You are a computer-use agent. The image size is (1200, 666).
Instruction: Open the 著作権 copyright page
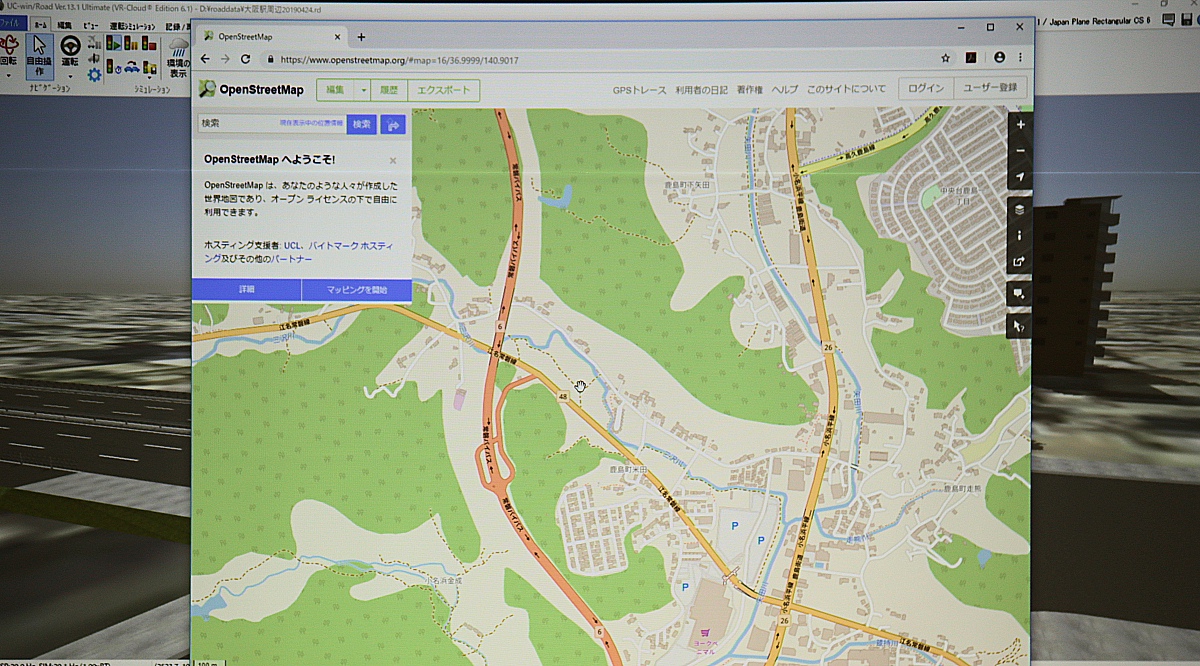point(749,89)
